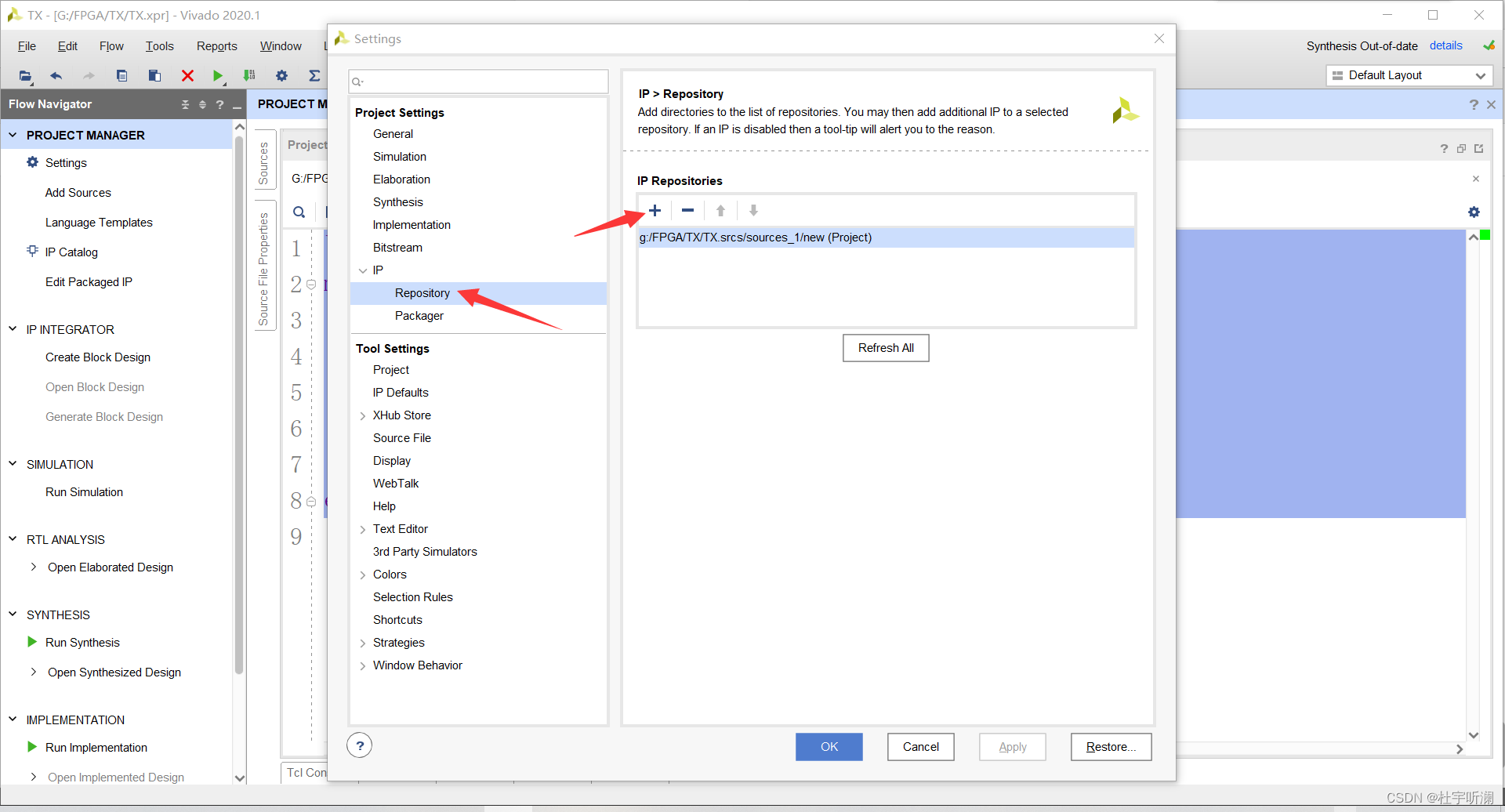Select Bitstream in Project Settings
The width and height of the screenshot is (1505, 812).
(x=397, y=248)
